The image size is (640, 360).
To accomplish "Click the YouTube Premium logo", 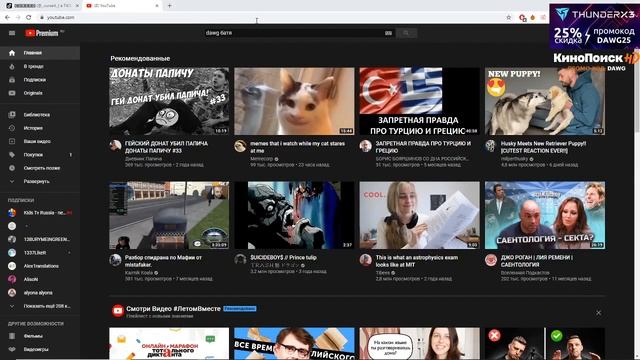I will click(x=42, y=33).
